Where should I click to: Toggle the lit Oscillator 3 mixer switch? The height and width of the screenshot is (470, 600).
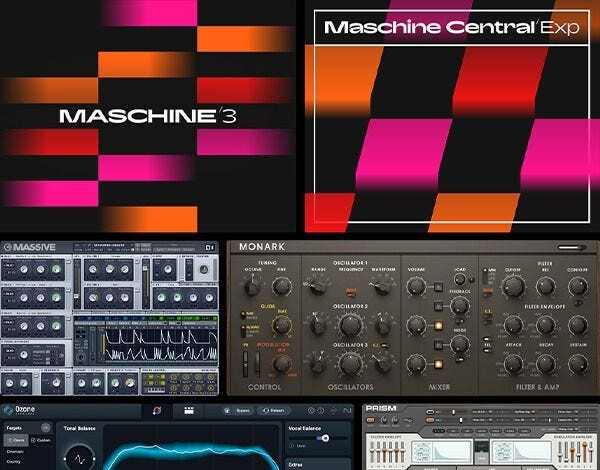[x=439, y=364]
